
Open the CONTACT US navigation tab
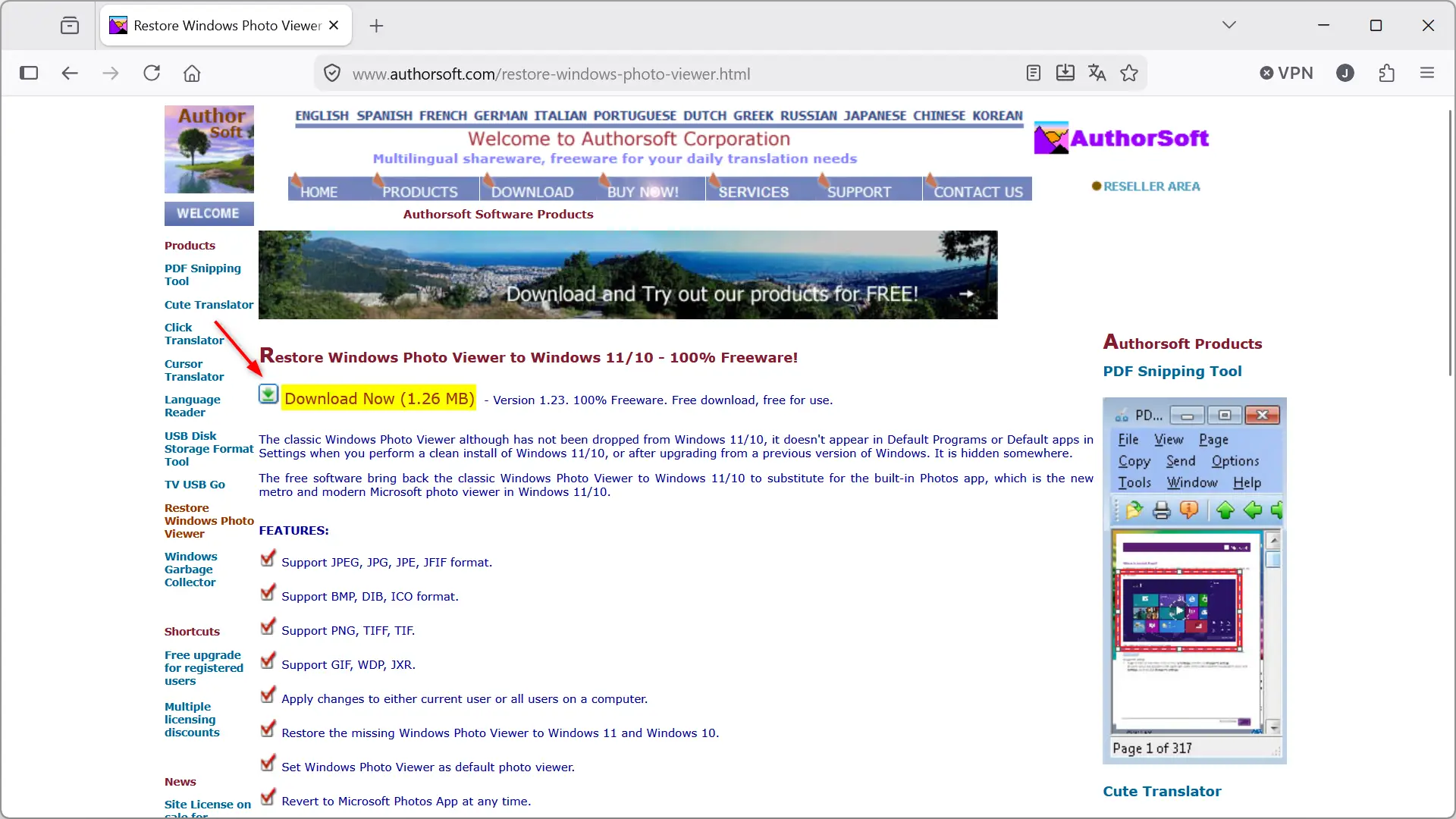978,192
